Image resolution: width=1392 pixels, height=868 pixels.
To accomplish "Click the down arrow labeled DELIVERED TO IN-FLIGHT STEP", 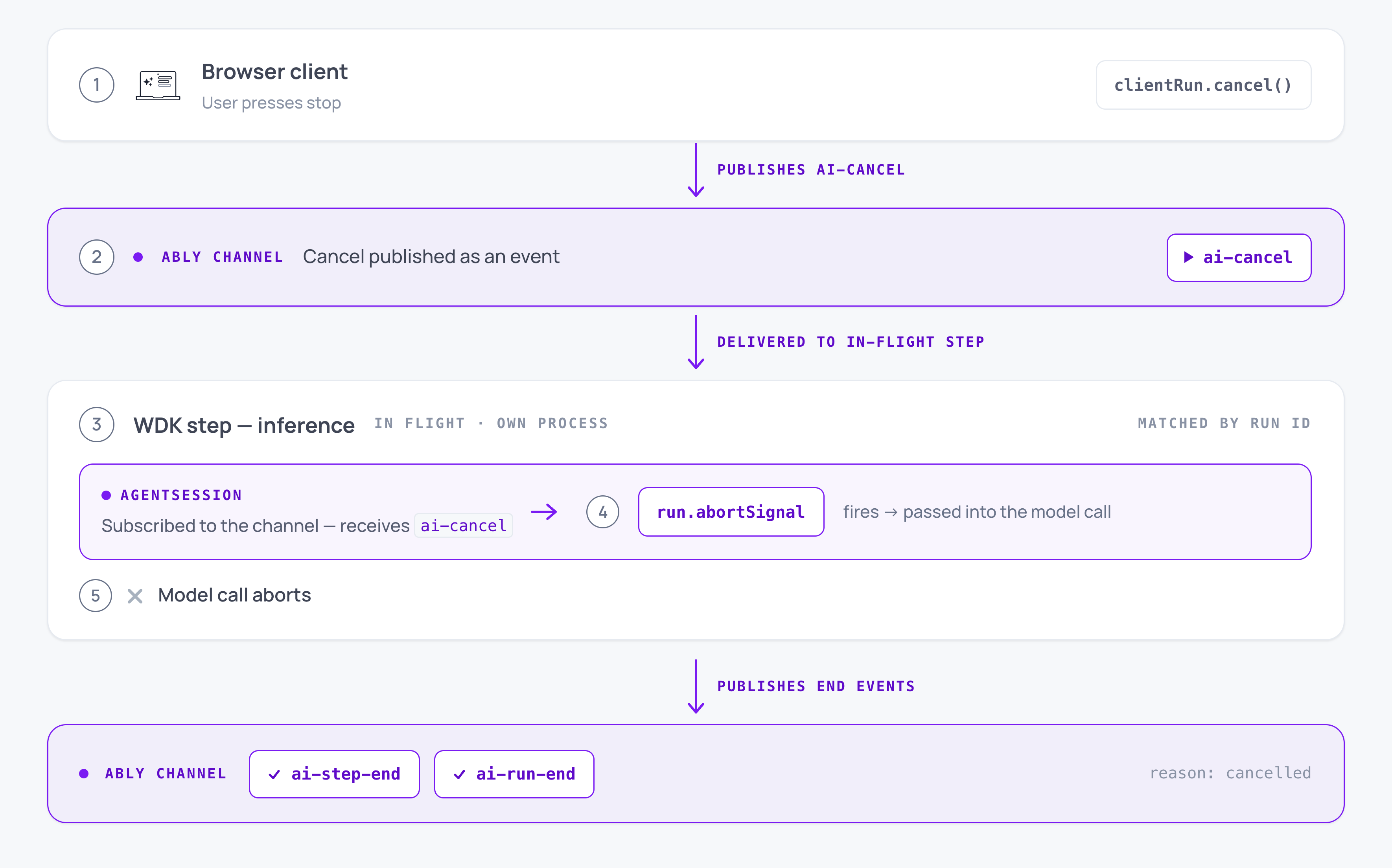I will click(x=696, y=342).
